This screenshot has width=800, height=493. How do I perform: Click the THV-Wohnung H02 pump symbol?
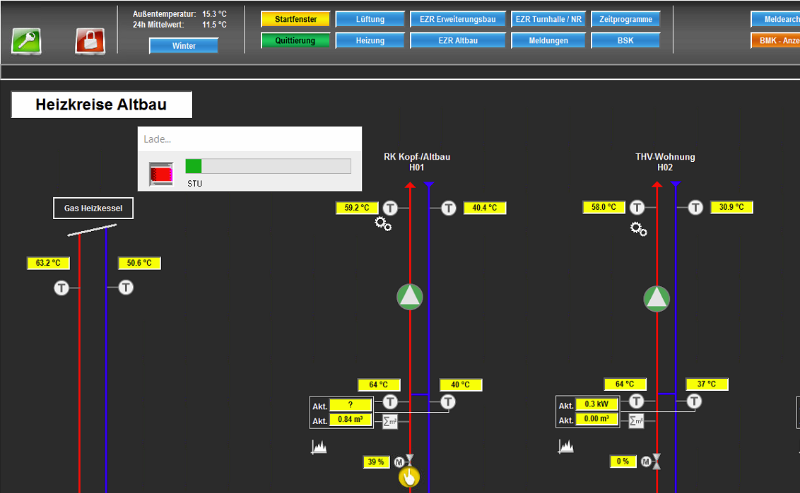(657, 299)
